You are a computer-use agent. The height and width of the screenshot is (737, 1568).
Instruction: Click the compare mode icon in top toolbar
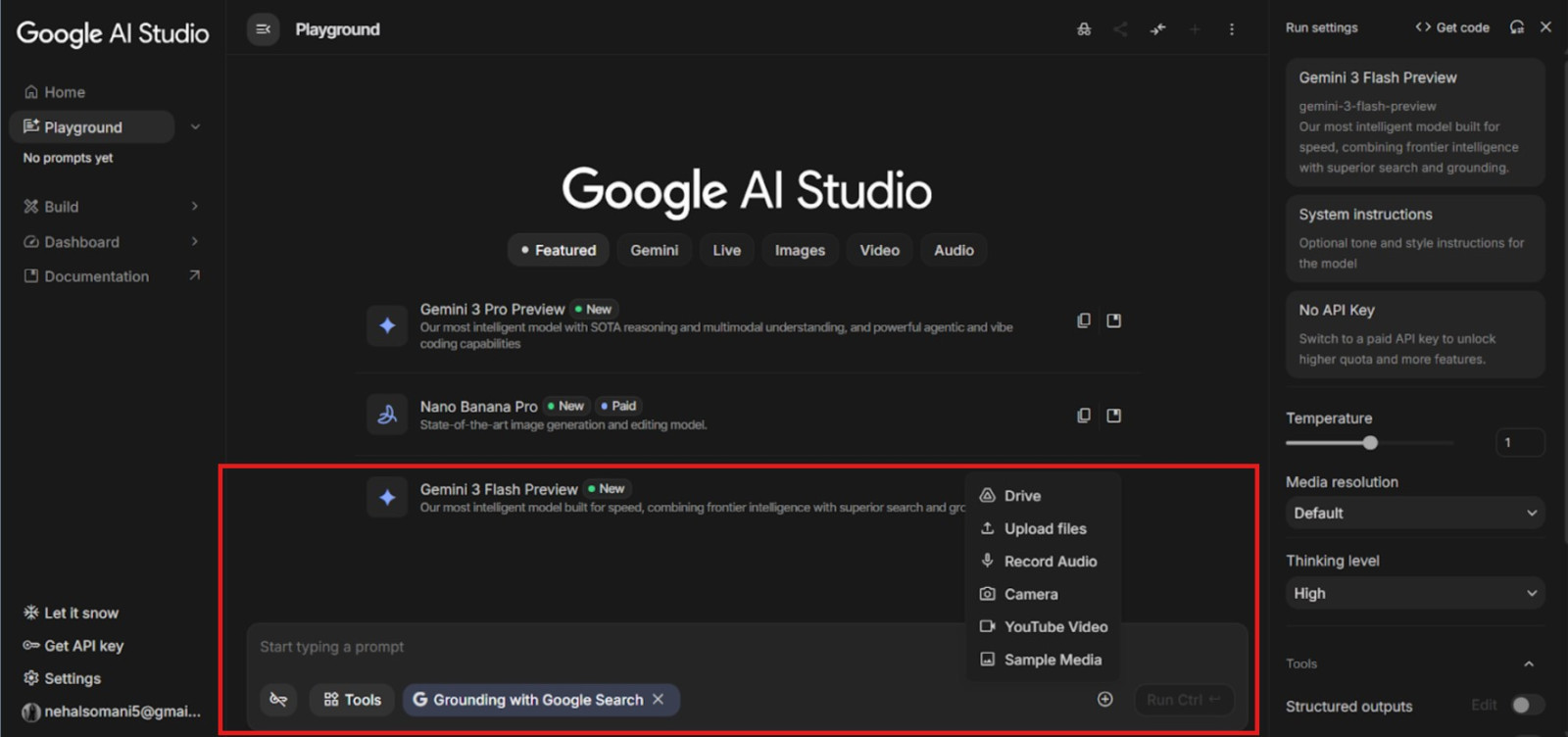(1157, 29)
